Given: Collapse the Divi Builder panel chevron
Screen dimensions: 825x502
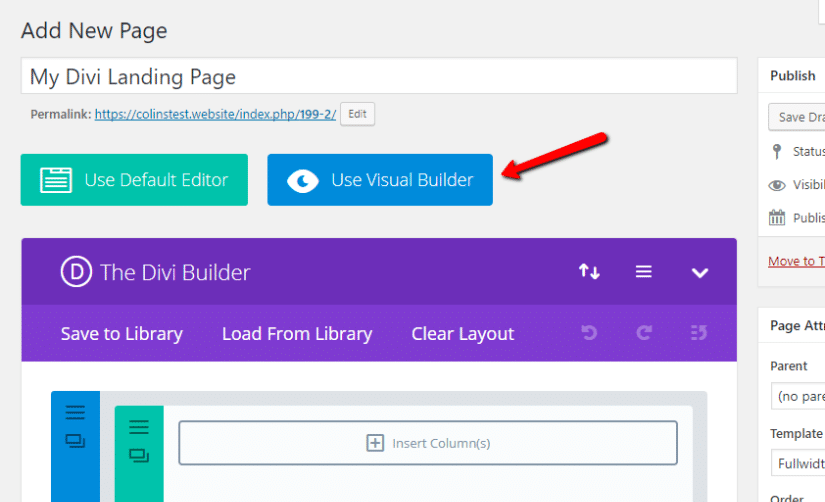Looking at the screenshot, I should pyautogui.click(x=700, y=273).
